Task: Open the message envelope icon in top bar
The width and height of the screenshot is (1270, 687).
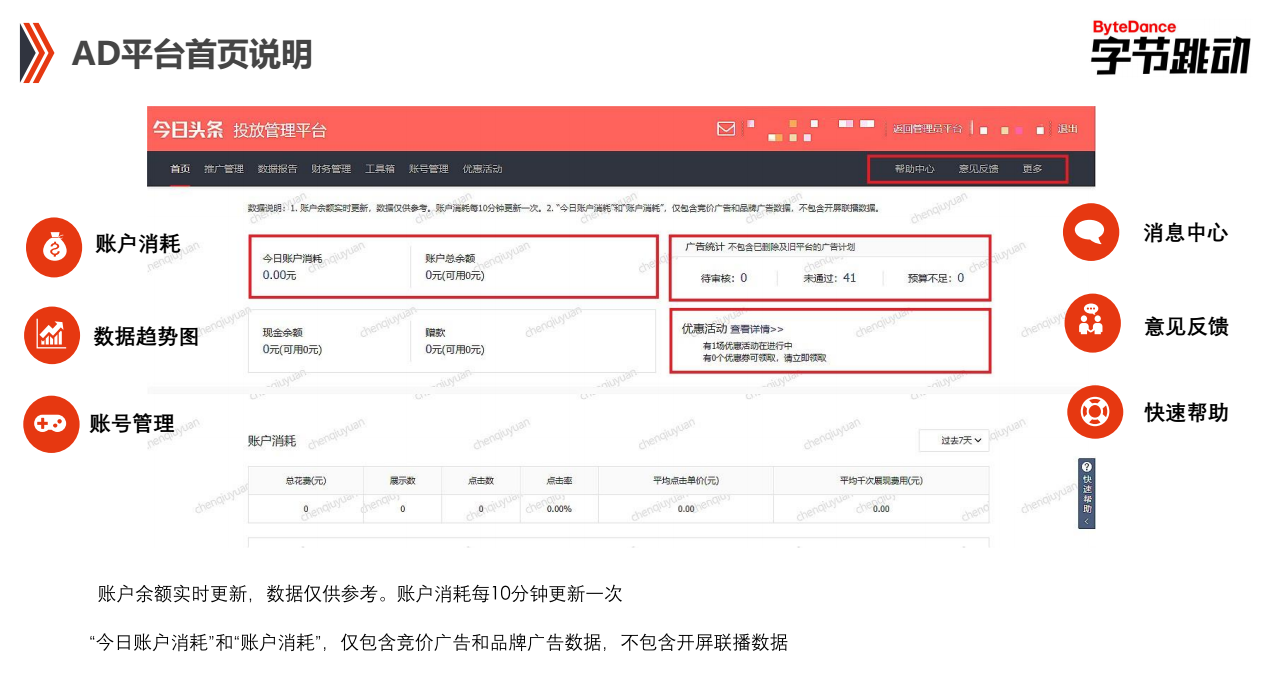Action: [725, 128]
